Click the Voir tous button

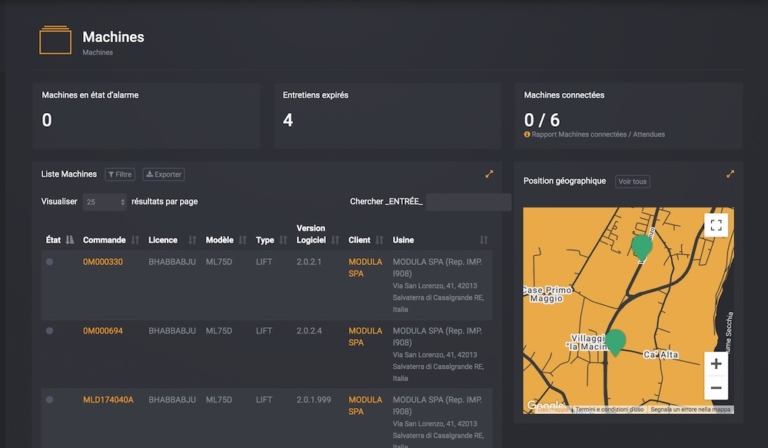[632, 181]
